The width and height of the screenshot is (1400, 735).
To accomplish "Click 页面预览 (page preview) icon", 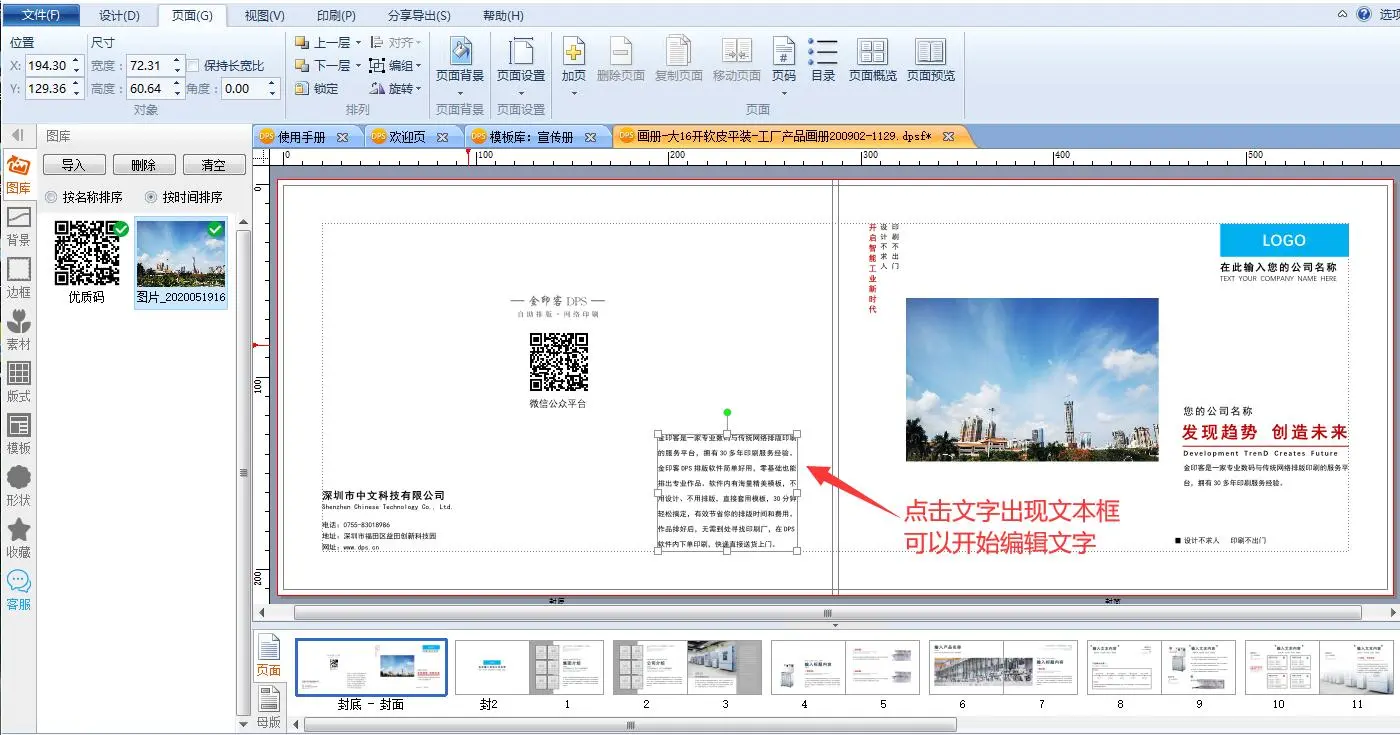I will click(x=930, y=52).
